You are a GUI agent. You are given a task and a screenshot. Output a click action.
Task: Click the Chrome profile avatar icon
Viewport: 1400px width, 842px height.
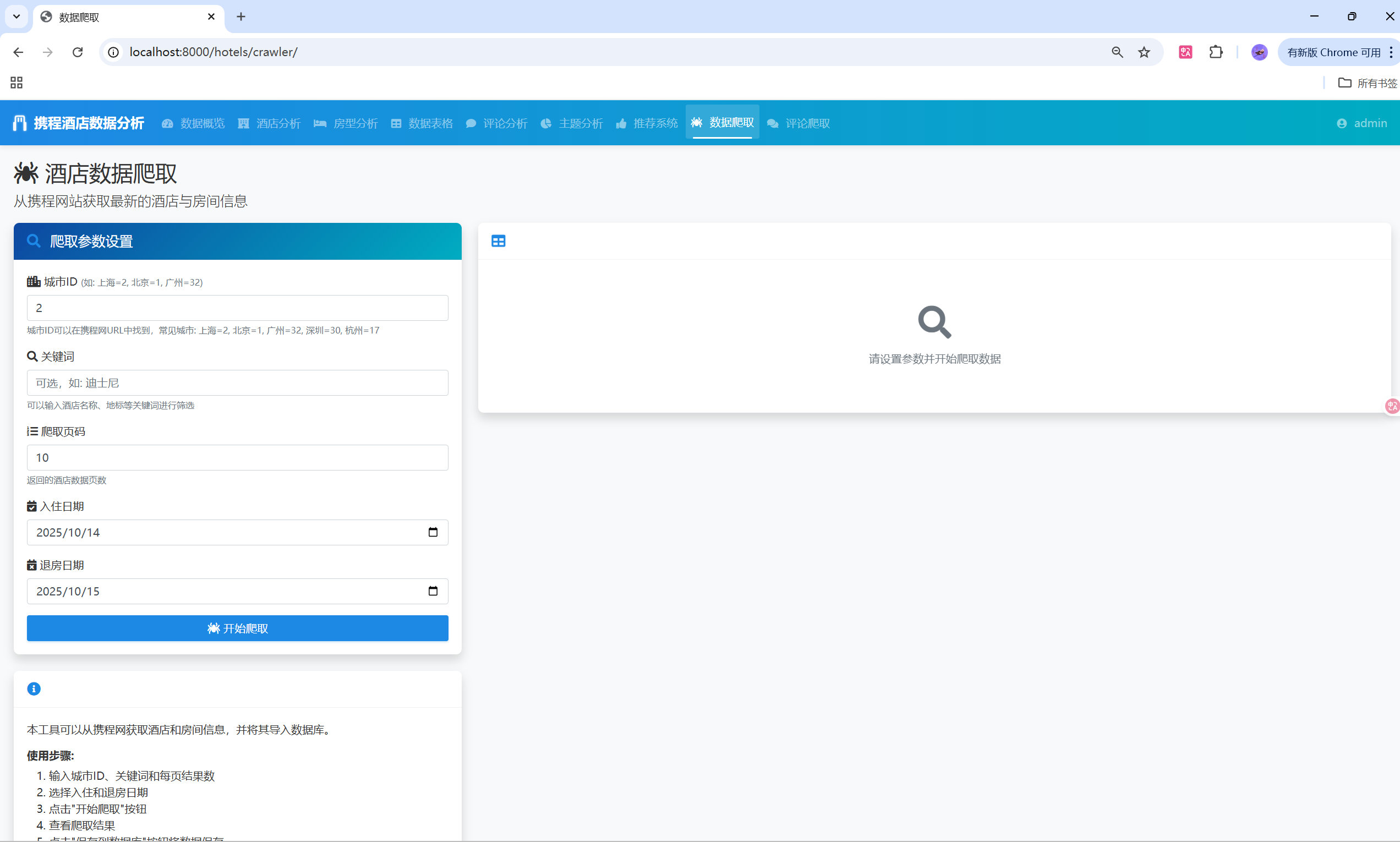tap(1259, 52)
